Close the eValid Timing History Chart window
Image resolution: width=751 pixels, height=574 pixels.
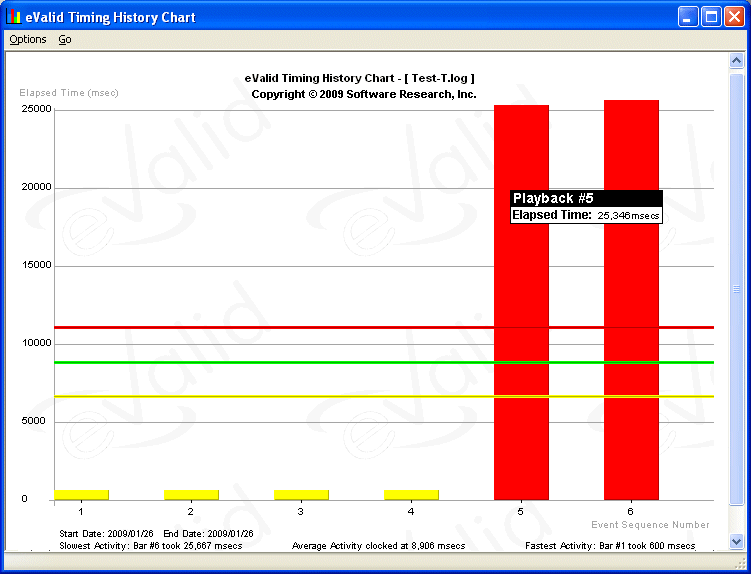734,17
